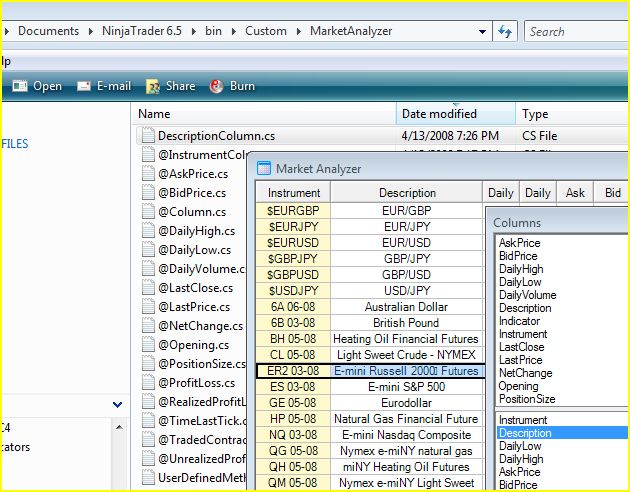
Task: Collapse the sidebar section chevron
Action: (117, 404)
